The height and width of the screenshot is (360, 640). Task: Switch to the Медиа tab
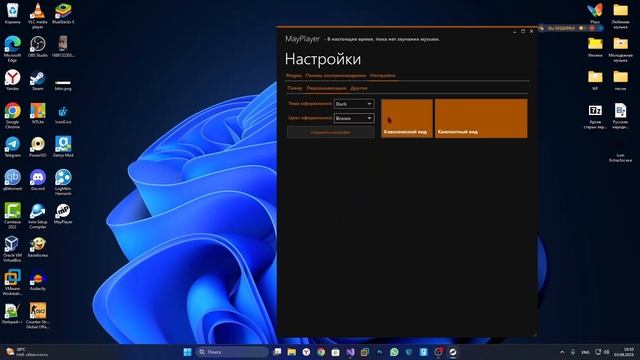click(x=294, y=76)
